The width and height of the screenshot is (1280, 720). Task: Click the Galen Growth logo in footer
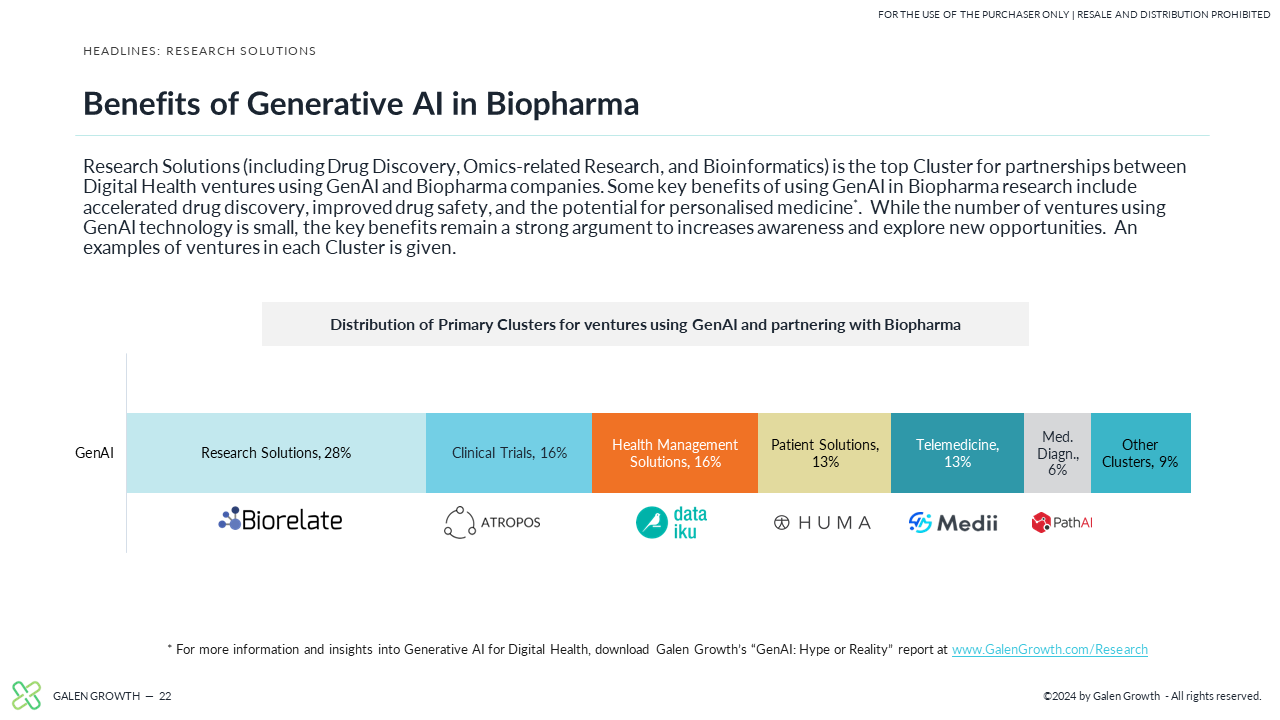point(27,695)
